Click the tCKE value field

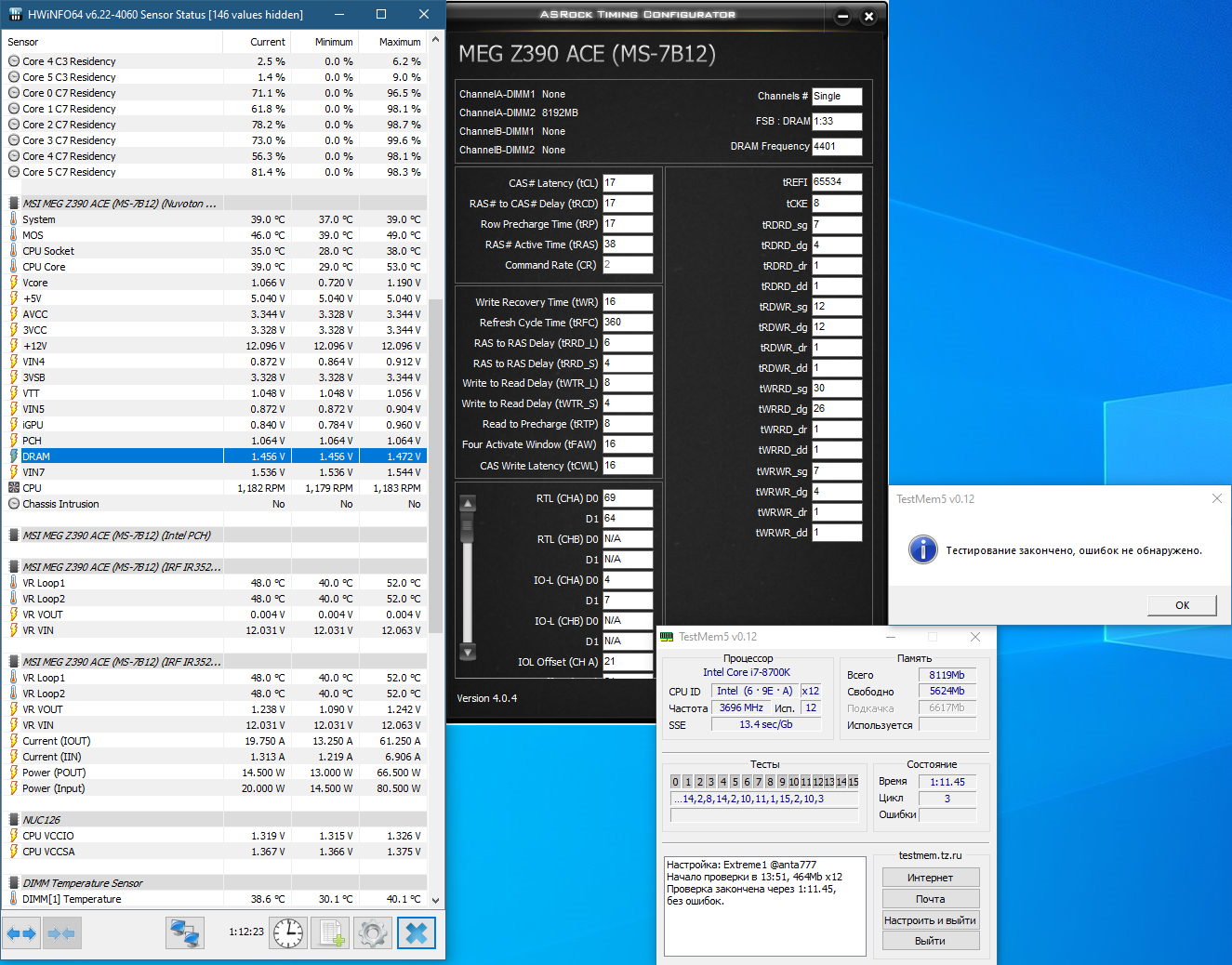pos(837,204)
